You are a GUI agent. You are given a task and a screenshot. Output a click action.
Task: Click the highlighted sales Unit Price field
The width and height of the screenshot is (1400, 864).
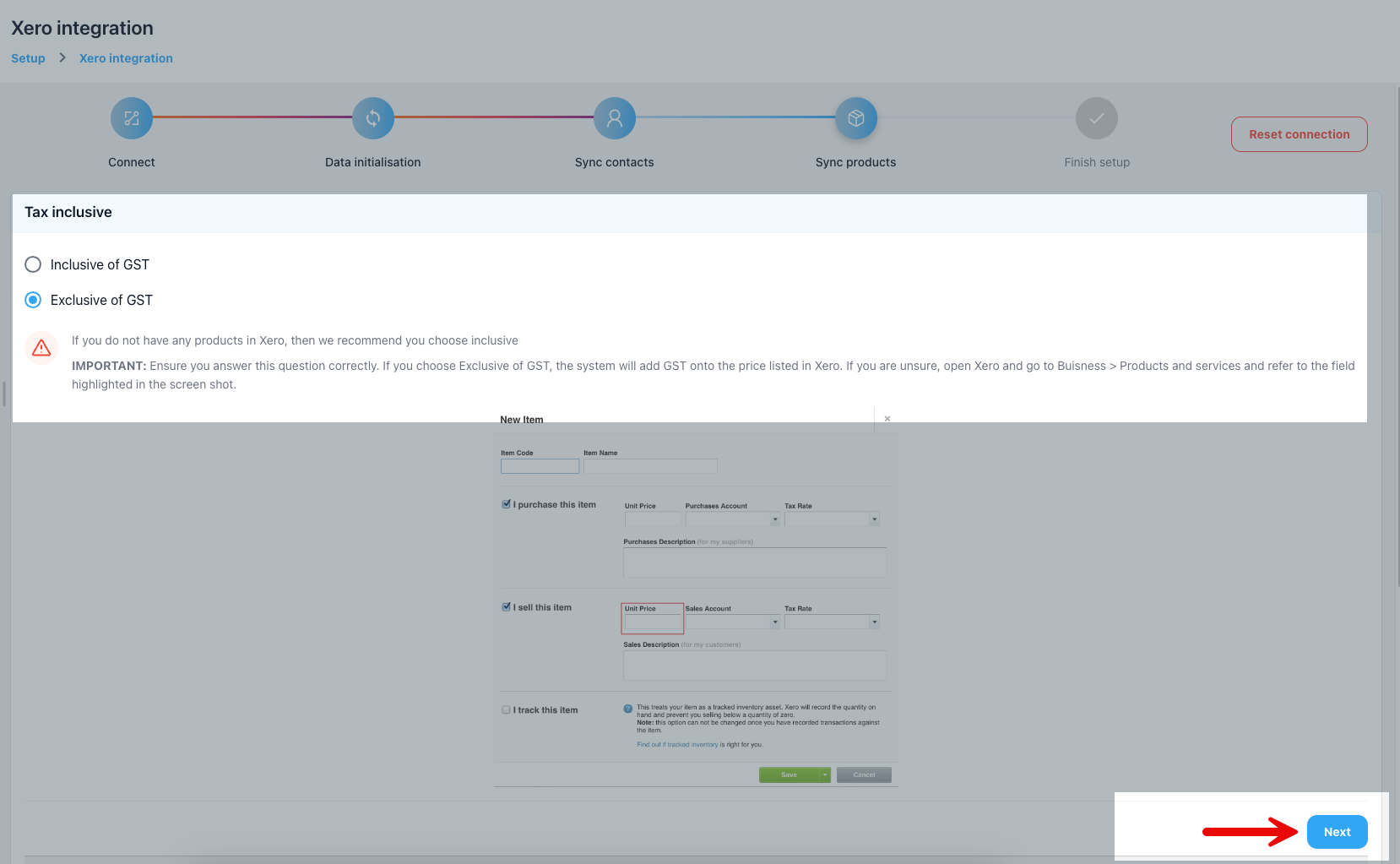click(653, 622)
